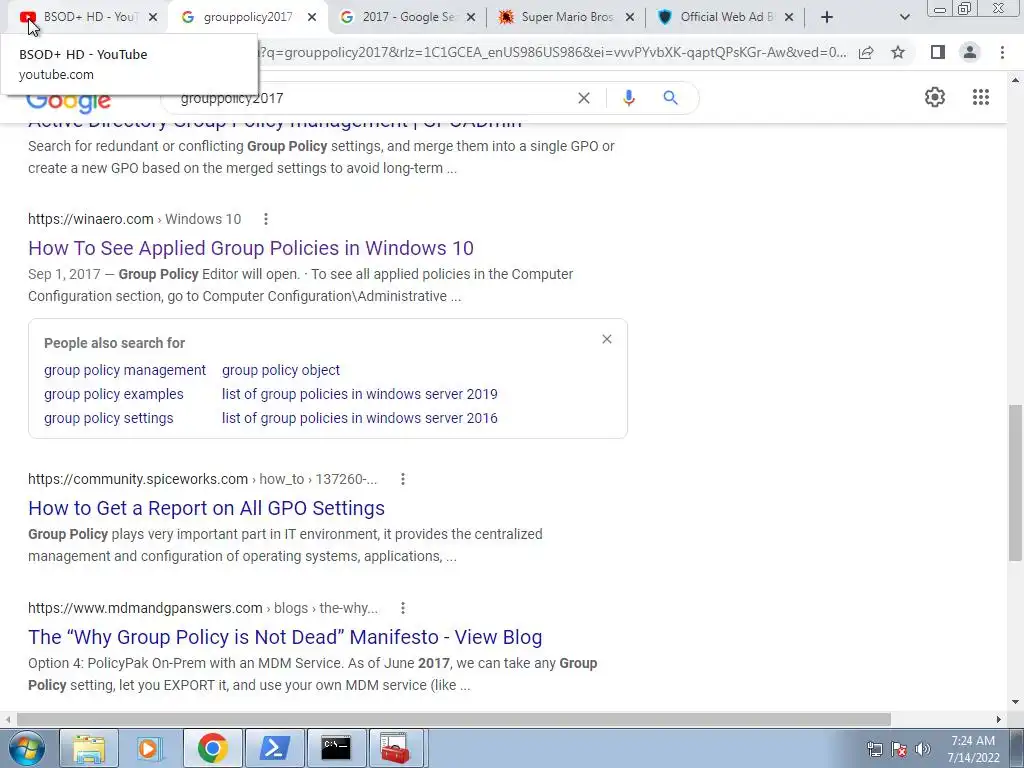
Task: Close the Official Web Ad Blocker tab
Action: click(789, 18)
